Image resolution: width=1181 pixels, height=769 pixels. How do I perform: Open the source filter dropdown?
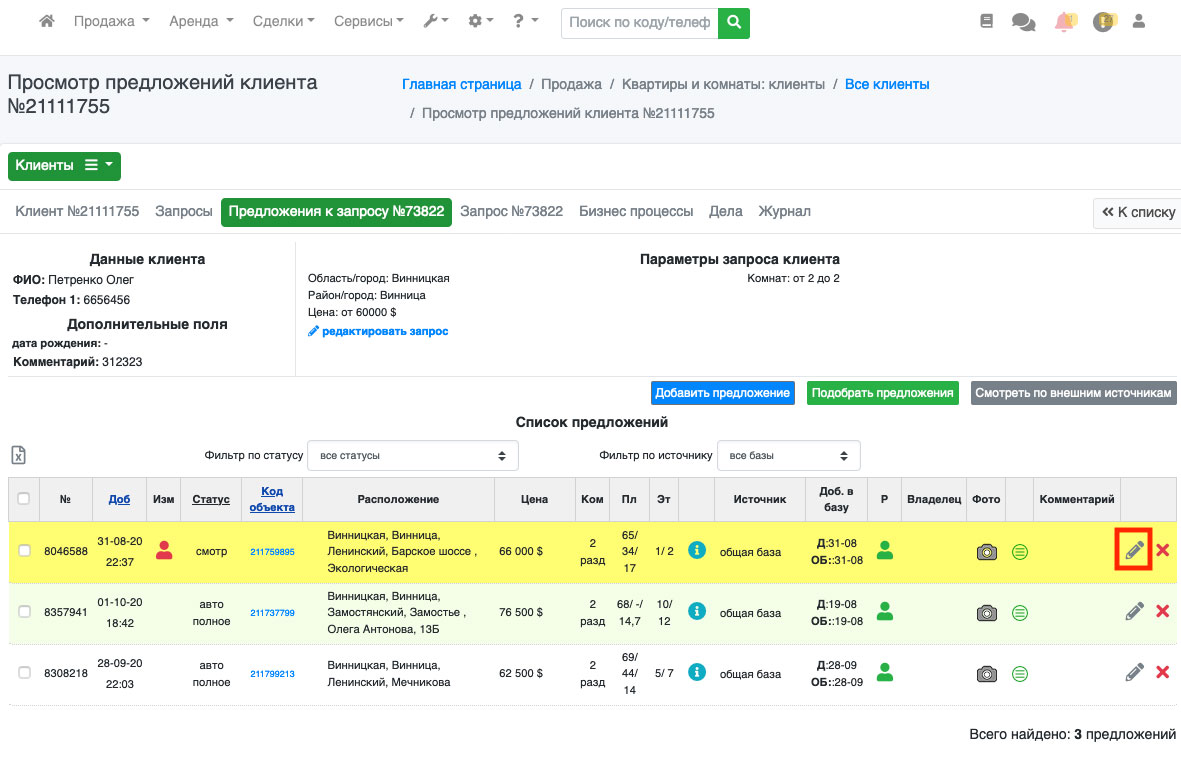788,455
